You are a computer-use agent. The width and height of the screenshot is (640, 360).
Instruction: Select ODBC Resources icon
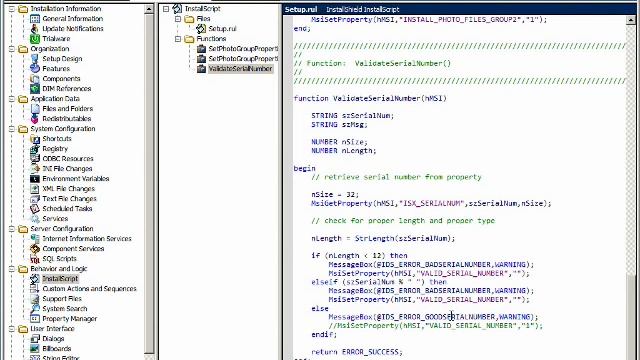(35, 158)
